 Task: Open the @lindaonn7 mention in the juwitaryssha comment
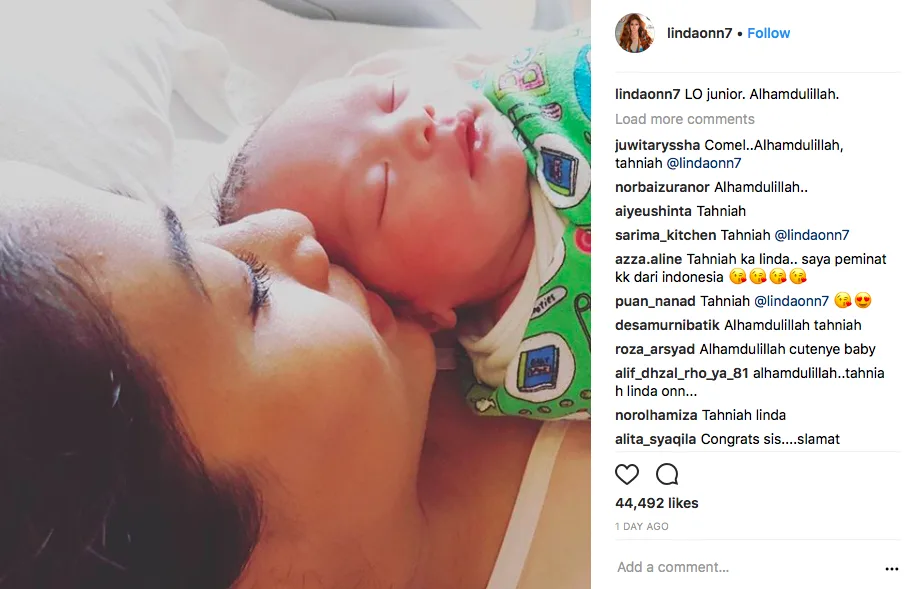coord(704,163)
